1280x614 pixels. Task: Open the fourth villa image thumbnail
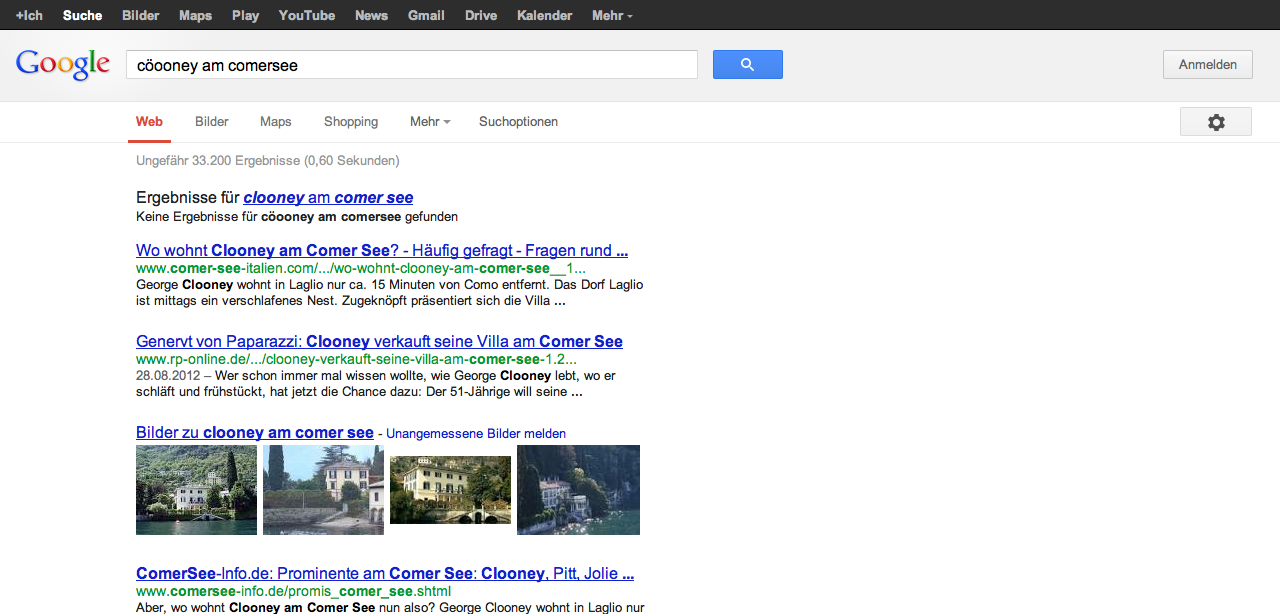[578, 490]
